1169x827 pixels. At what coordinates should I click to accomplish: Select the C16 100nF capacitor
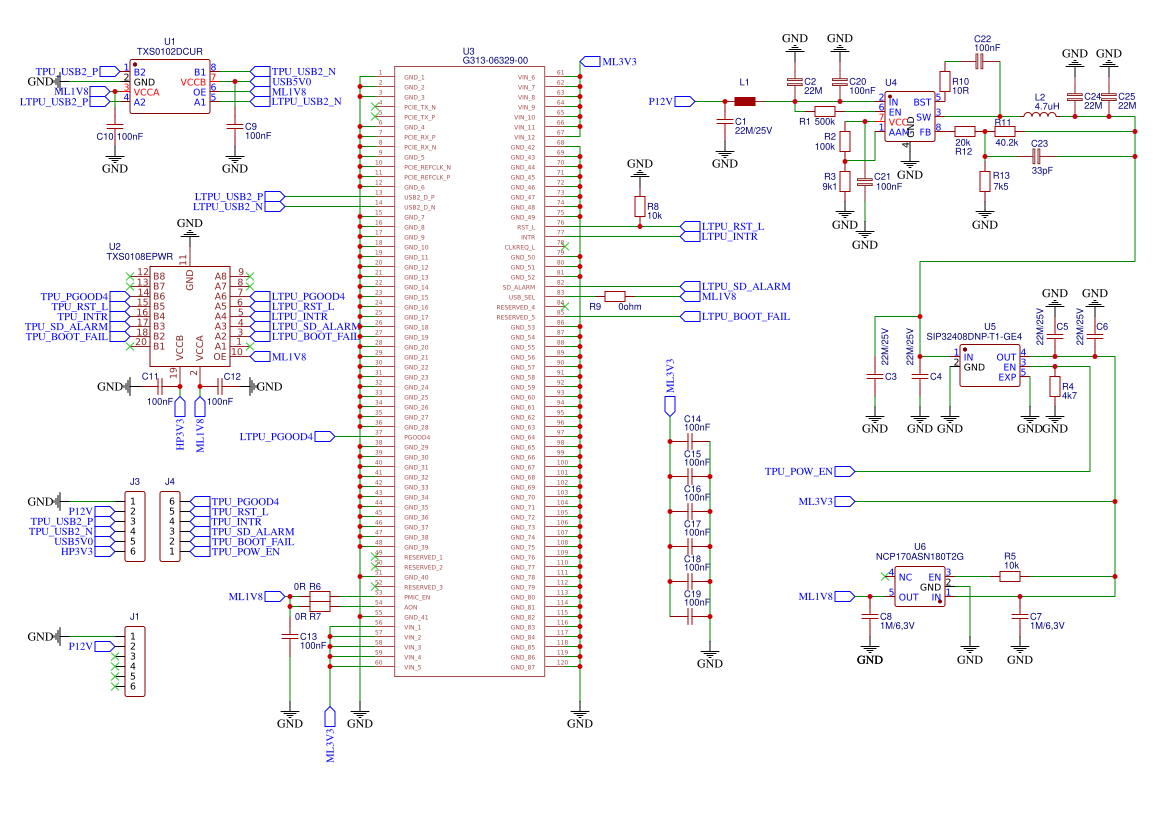pyautogui.click(x=690, y=512)
